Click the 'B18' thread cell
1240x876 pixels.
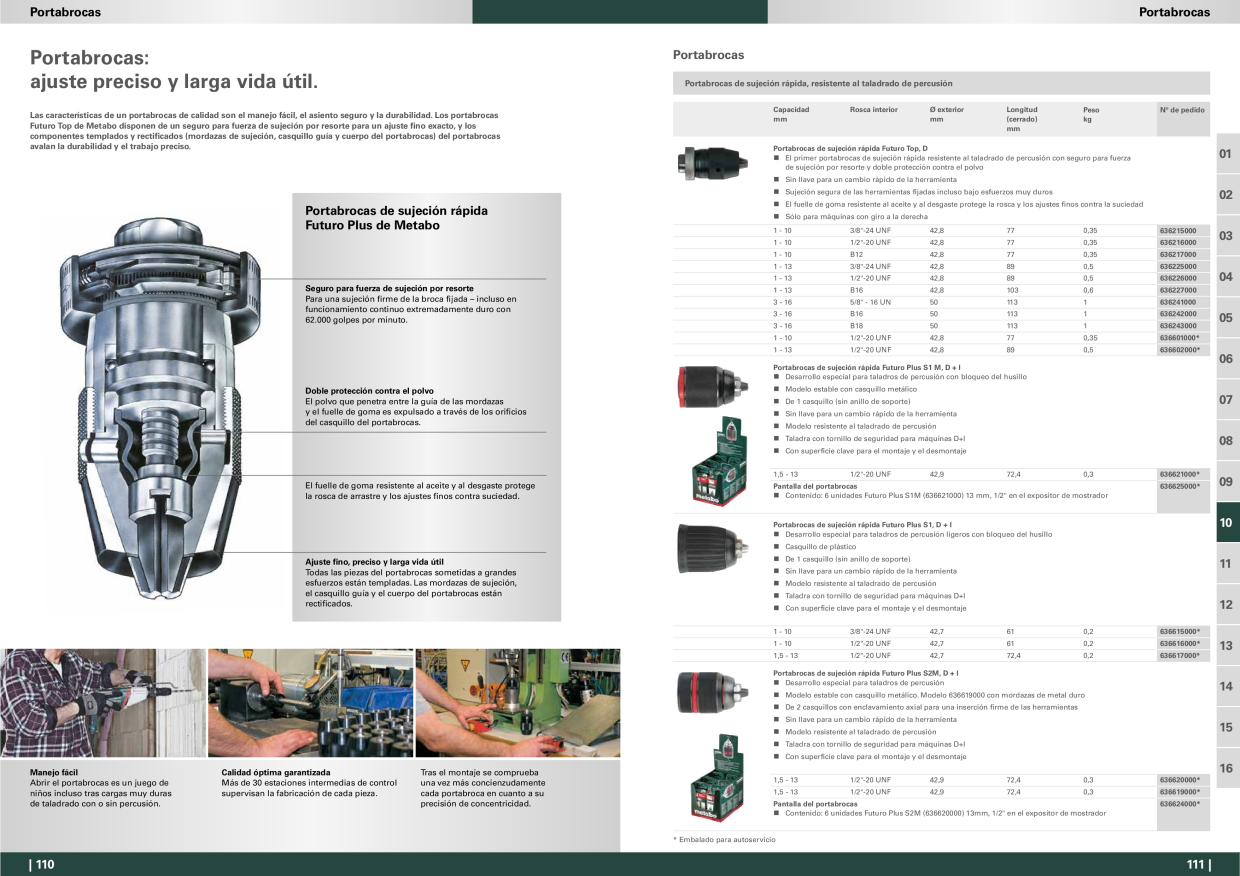point(856,326)
